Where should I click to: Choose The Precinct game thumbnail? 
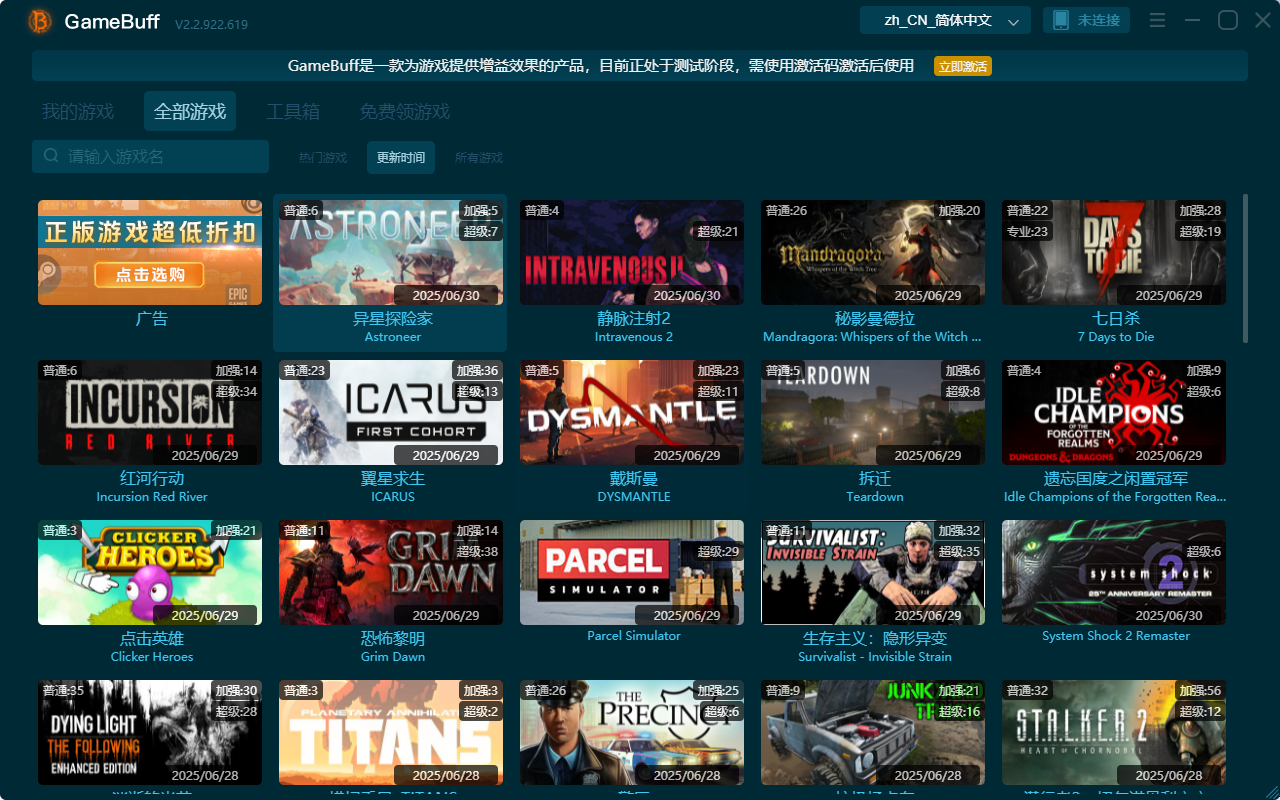[x=632, y=732]
